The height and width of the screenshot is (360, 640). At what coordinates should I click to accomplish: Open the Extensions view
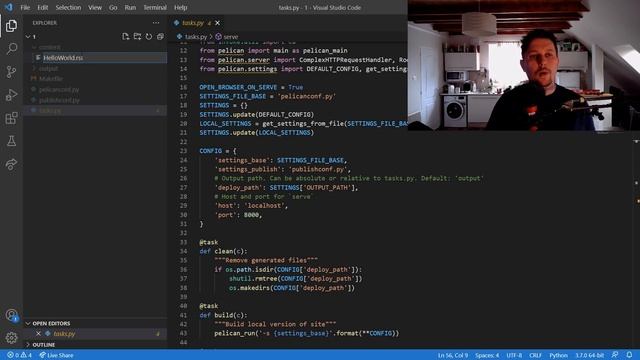(11, 118)
